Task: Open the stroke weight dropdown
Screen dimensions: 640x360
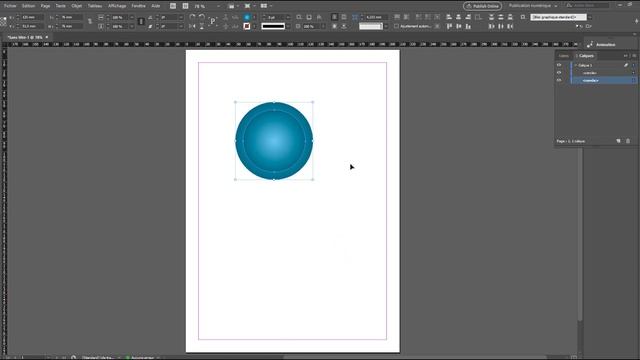Action: point(288,17)
